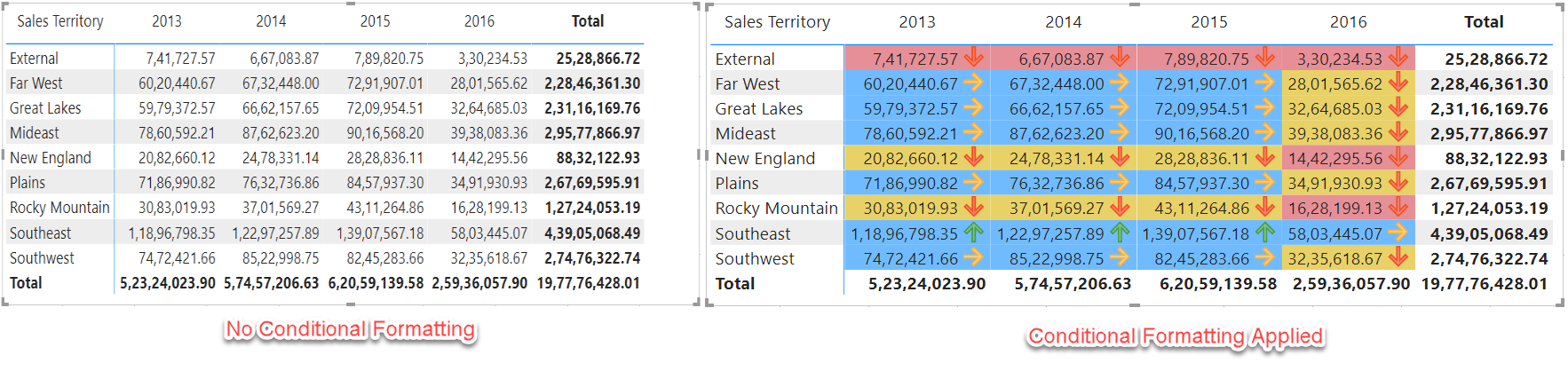Select the Great Lakes row label in unformatted table

coord(45,108)
